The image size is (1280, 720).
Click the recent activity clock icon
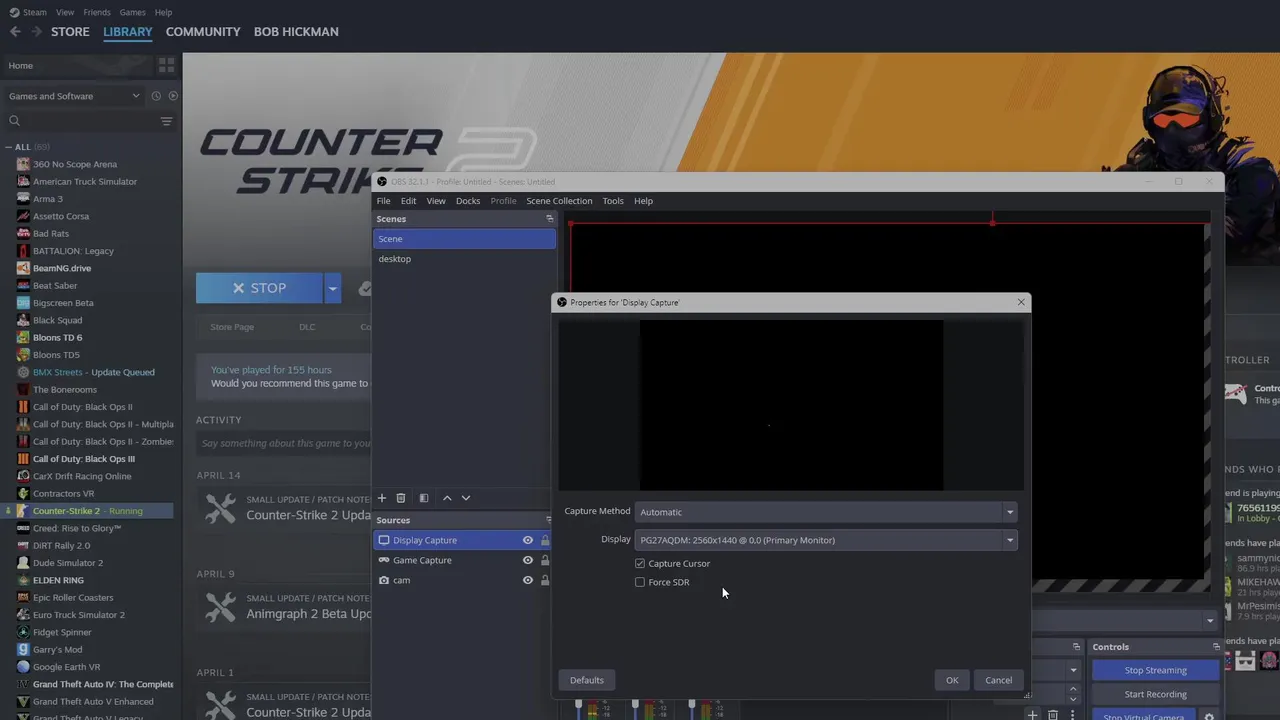pos(156,96)
